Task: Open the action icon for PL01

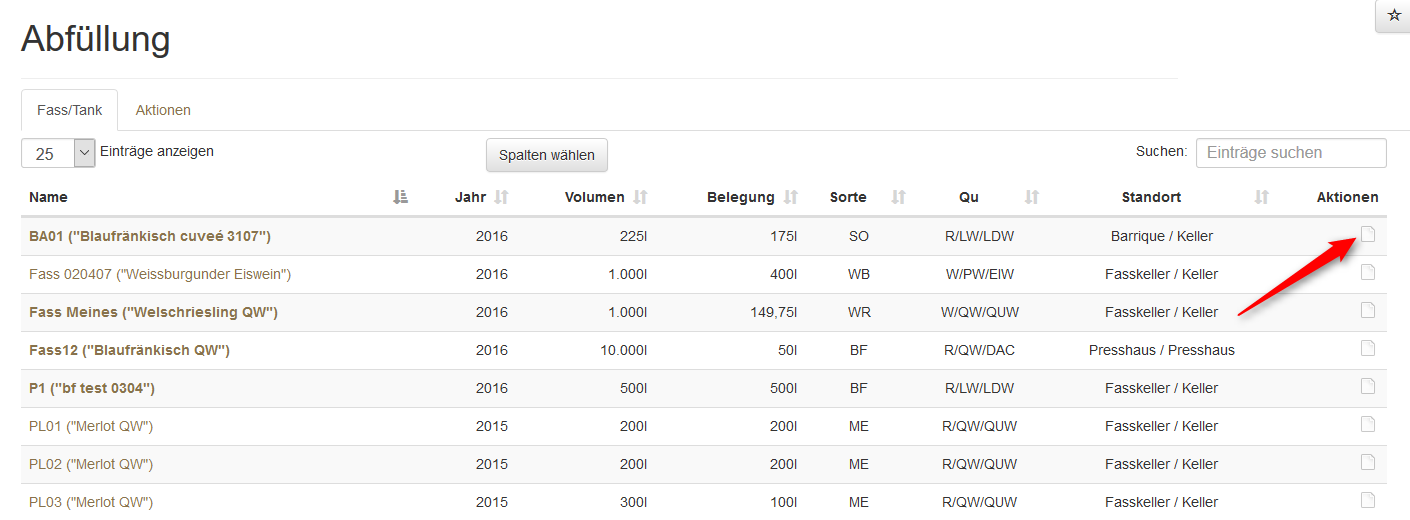Action: 1368,424
